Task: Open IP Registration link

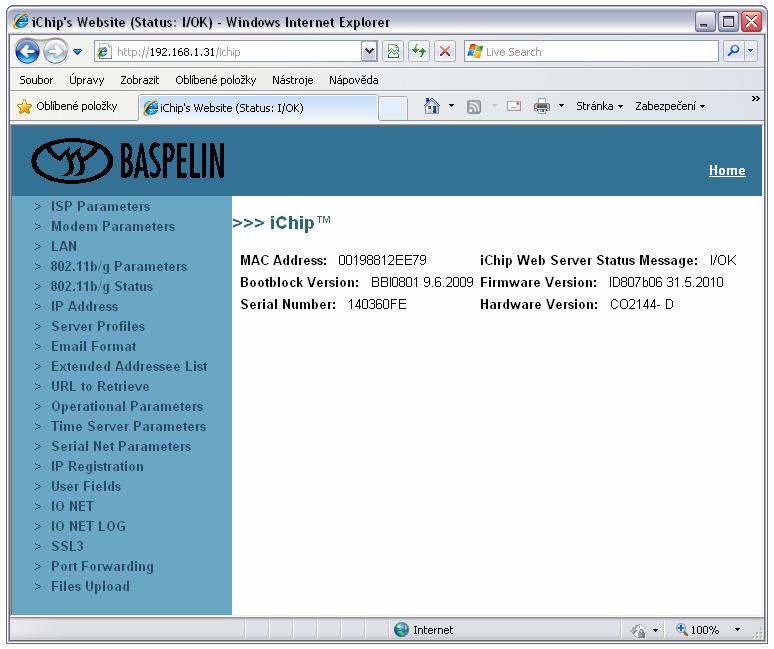Action: 97,466
